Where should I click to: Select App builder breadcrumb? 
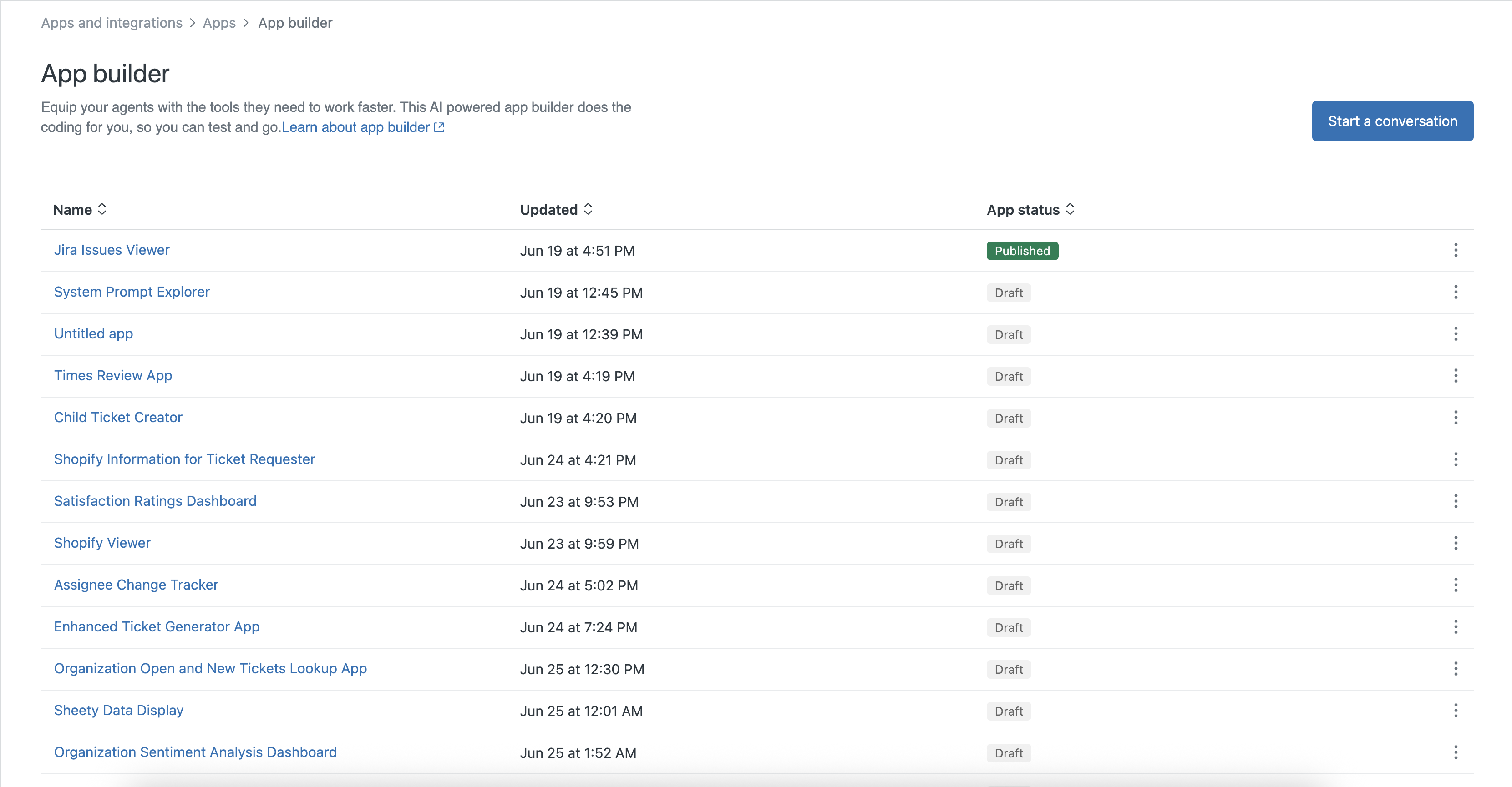coord(295,23)
